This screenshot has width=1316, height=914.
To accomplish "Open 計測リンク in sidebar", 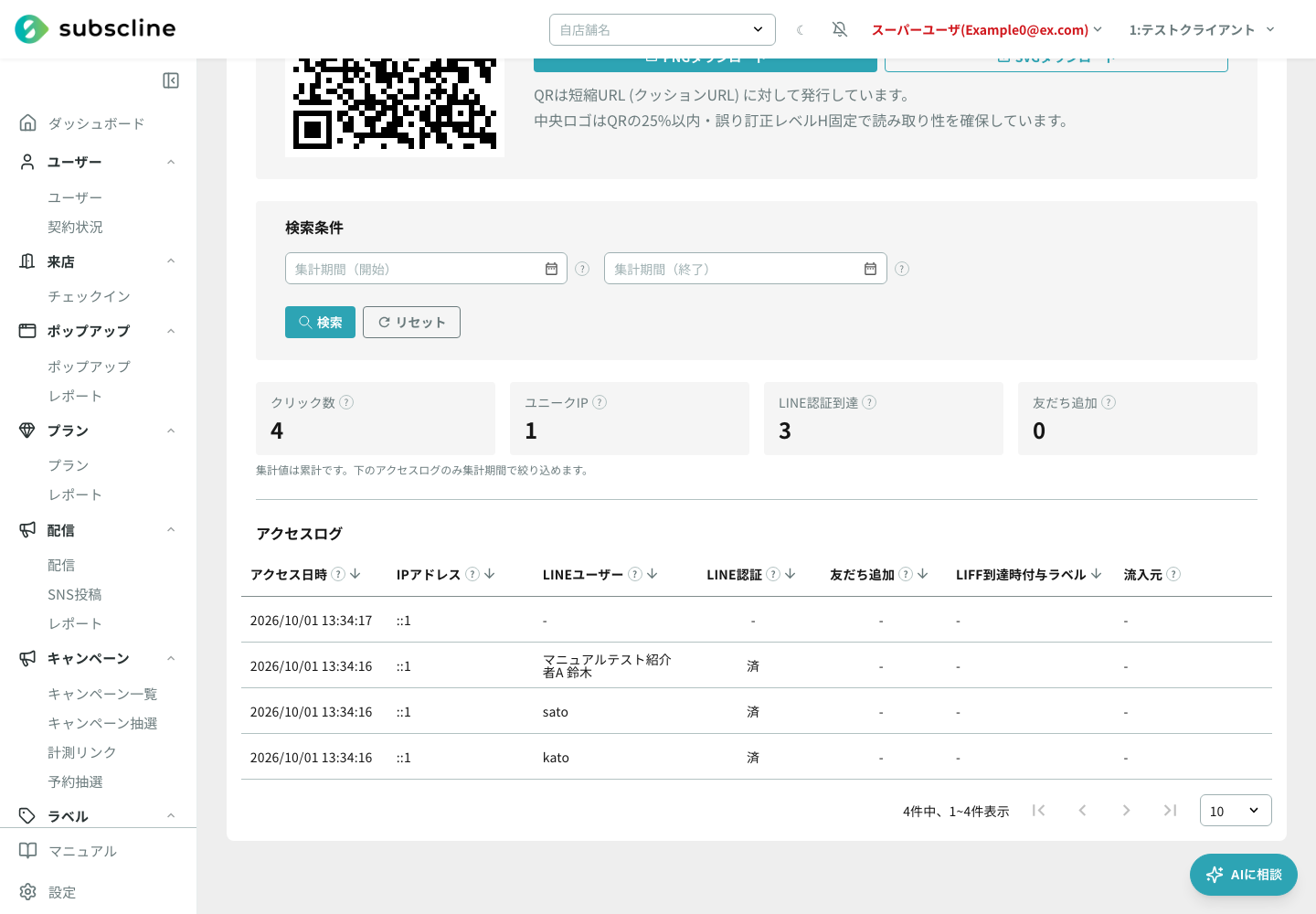I will pos(82,752).
